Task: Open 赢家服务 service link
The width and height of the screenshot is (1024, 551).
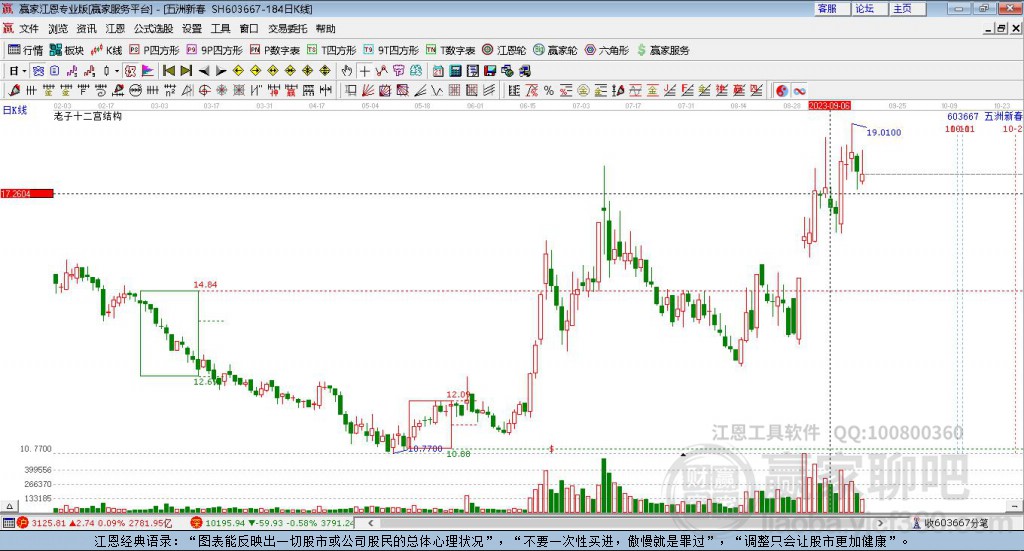Action: (663, 50)
